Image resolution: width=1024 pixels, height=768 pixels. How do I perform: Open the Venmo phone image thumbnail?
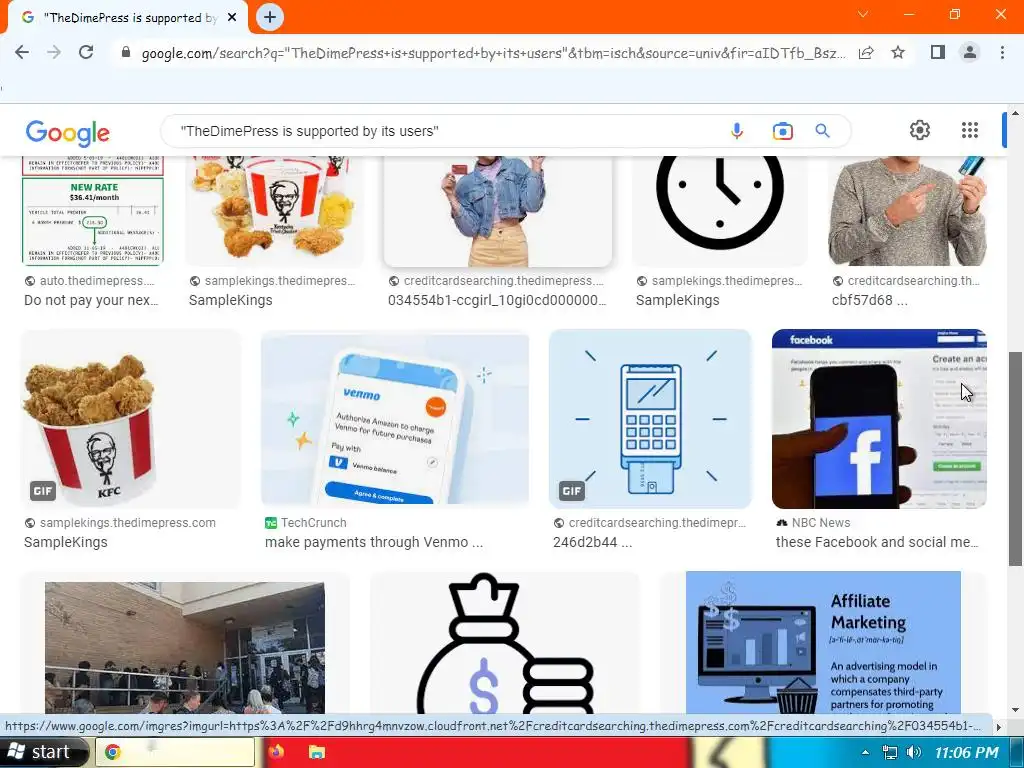click(394, 419)
